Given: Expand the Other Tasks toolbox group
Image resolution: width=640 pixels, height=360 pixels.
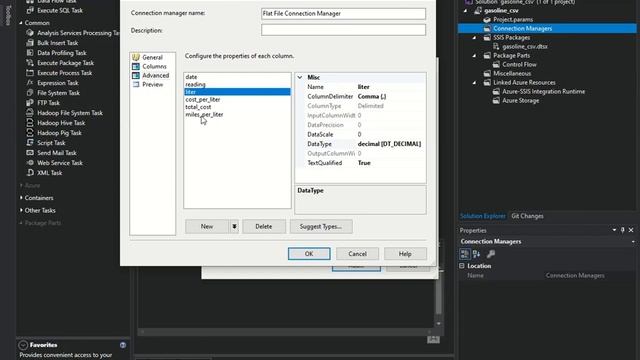Looking at the screenshot, I should click(21, 210).
